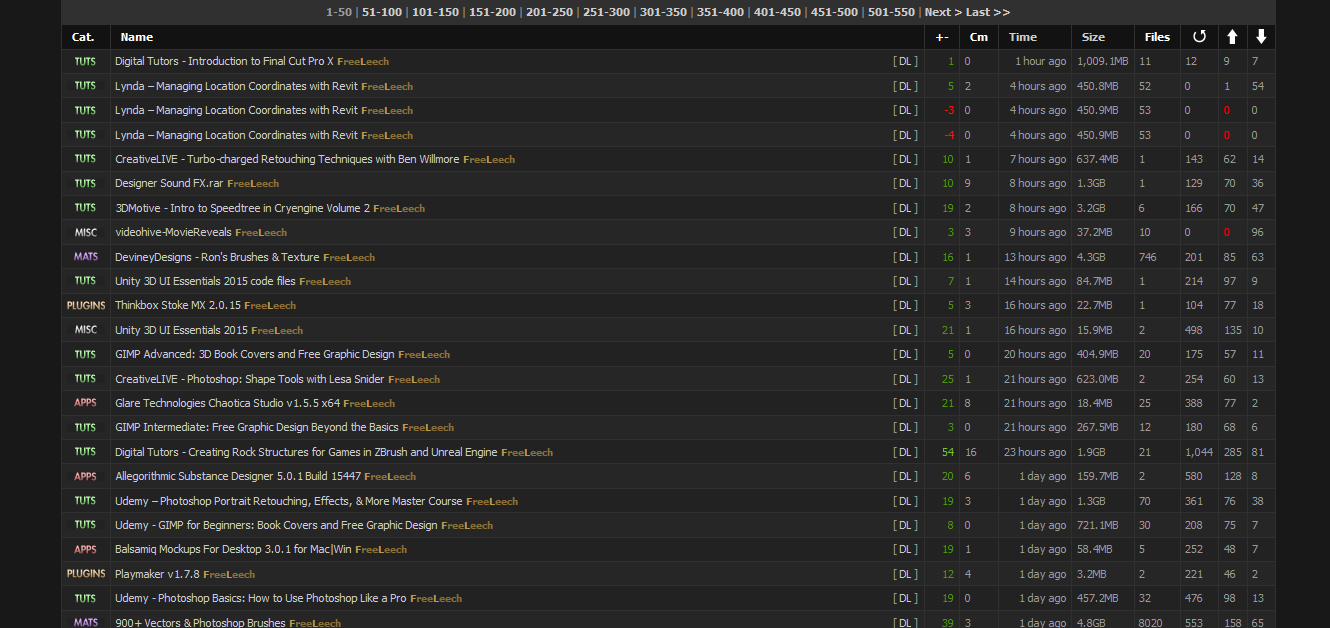1330x628 pixels.
Task: Select APPS category icon beside Balsamiq Mockups
Action: [x=85, y=549]
